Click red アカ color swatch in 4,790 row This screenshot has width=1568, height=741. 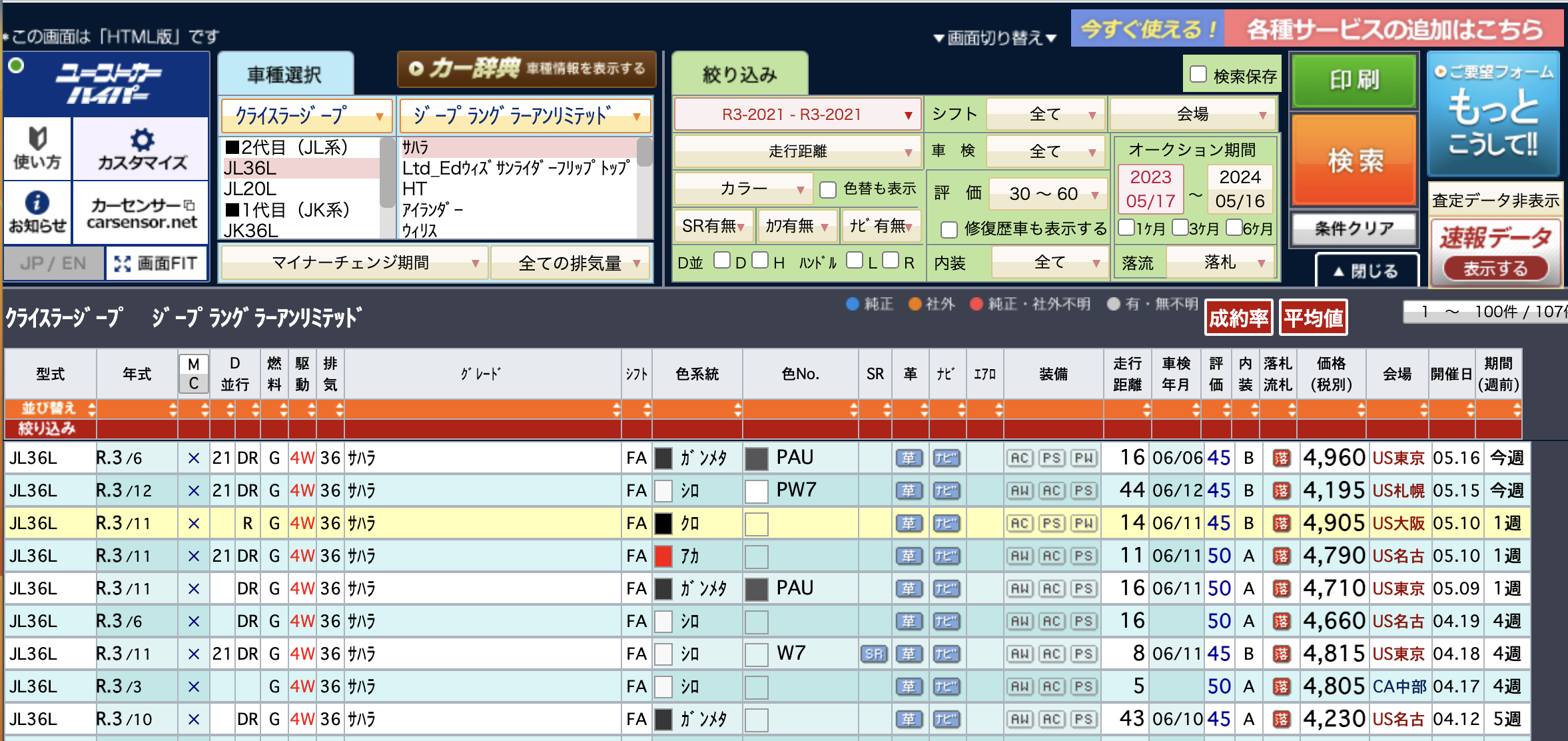663,556
